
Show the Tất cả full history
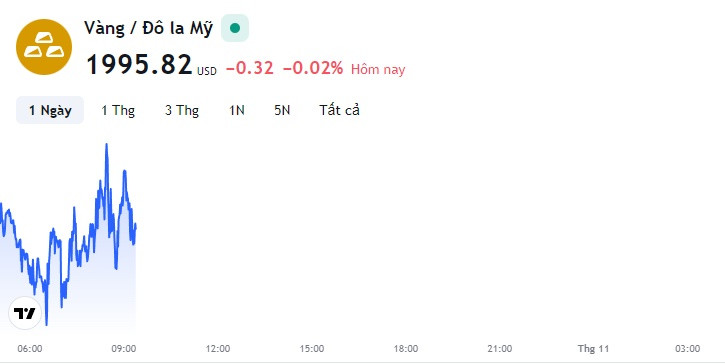tap(339, 110)
